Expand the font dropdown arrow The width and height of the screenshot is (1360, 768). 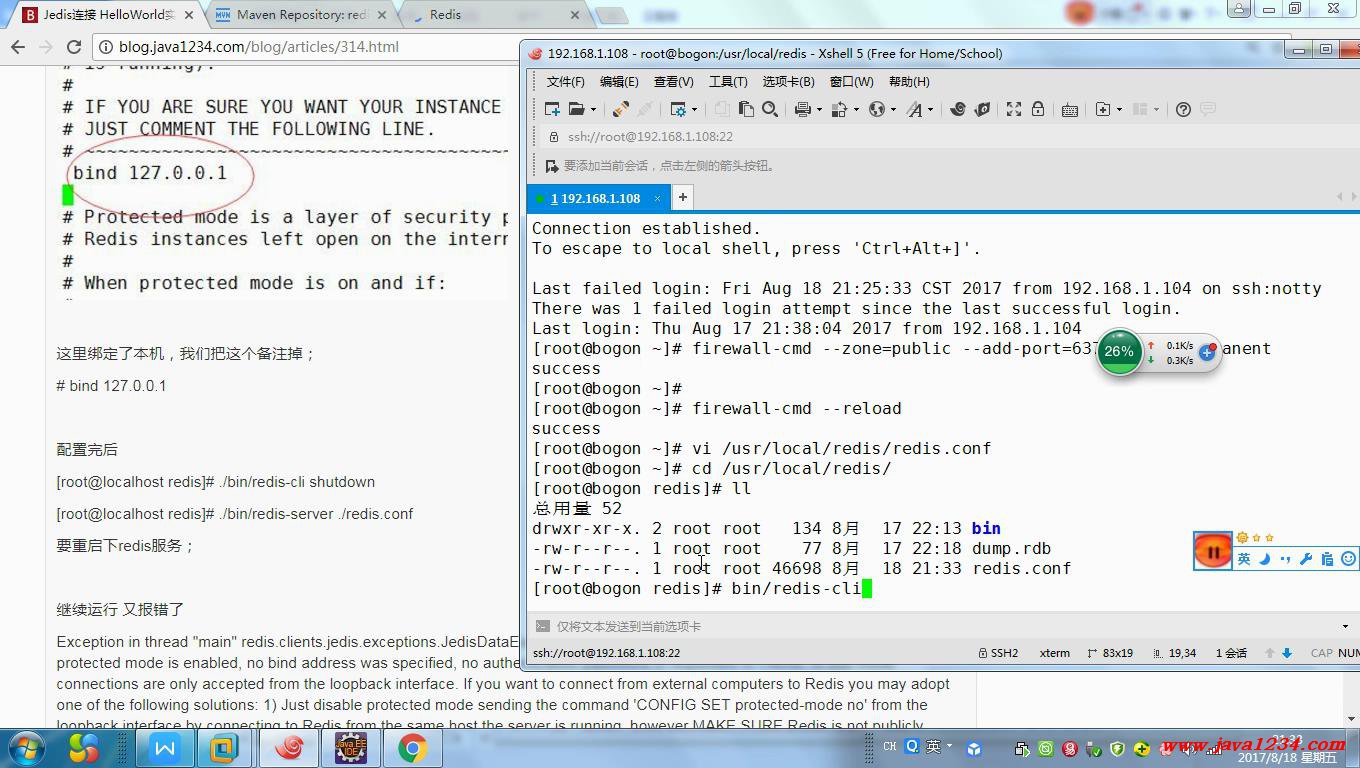[931, 110]
